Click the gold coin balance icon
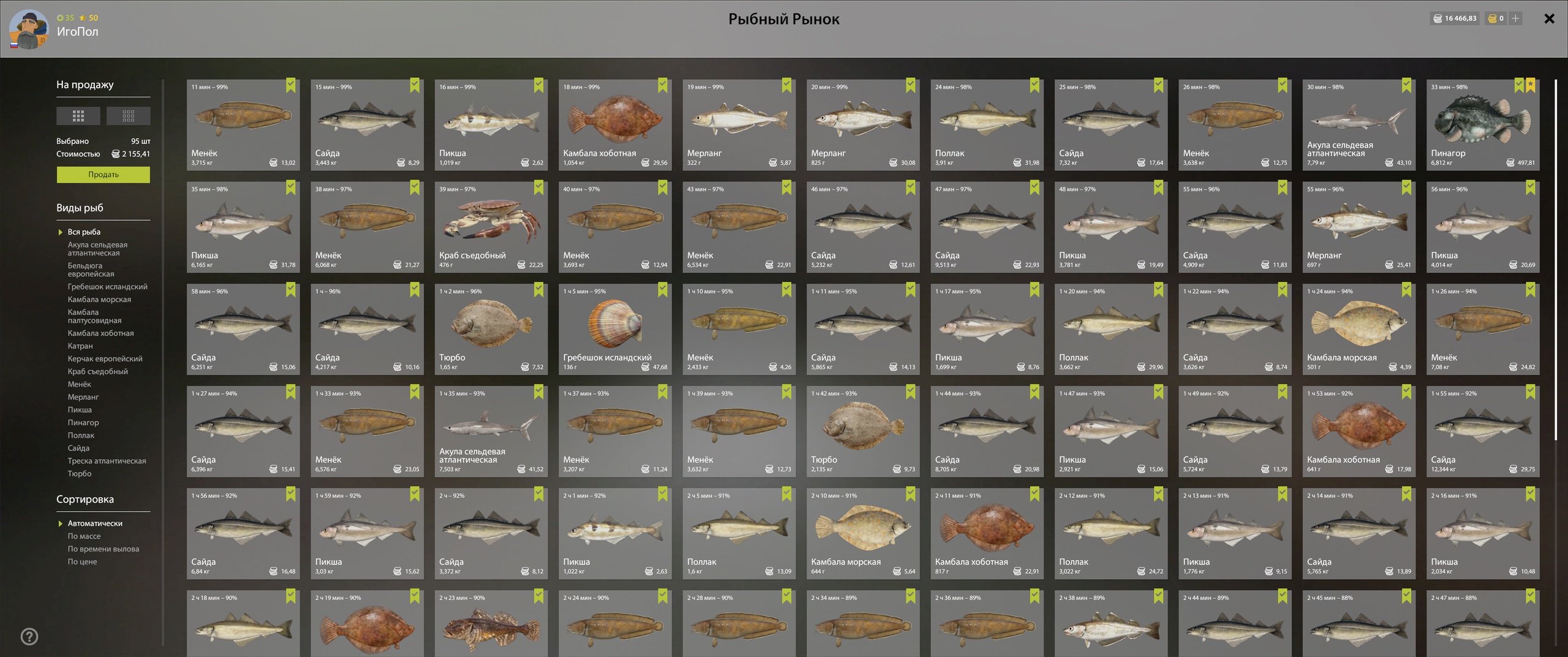The image size is (1568, 657). tap(1493, 18)
